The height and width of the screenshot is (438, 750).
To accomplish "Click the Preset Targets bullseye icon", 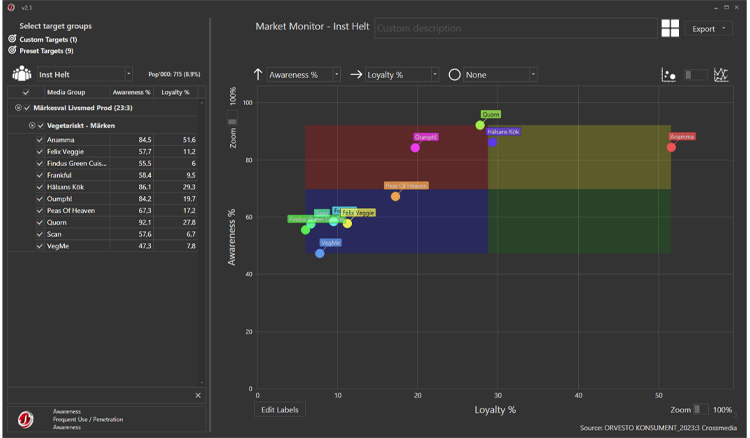I will (x=12, y=50).
